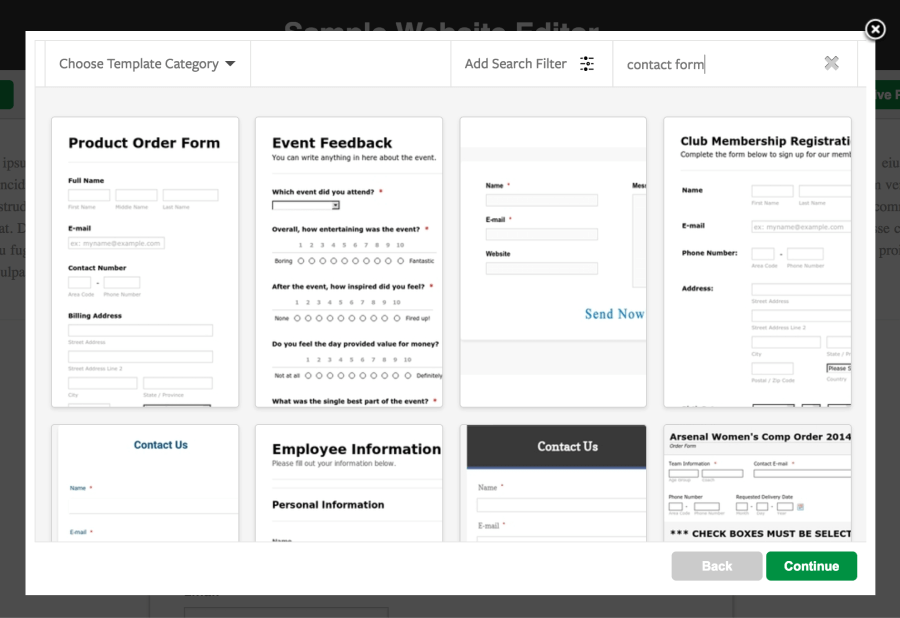Click the Continue button
This screenshot has height=618, width=900.
tap(811, 565)
